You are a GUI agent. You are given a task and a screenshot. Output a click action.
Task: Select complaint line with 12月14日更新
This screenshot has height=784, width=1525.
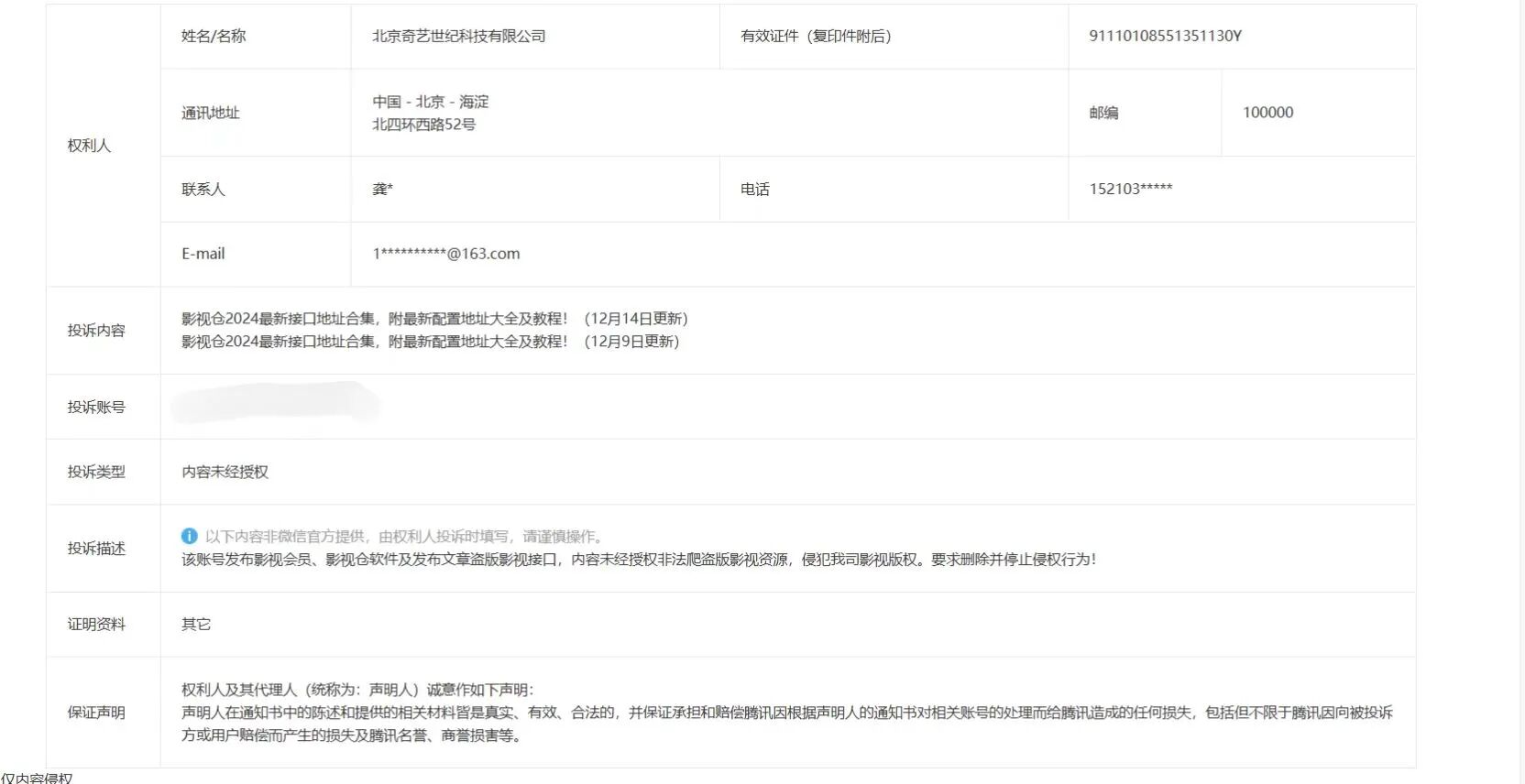coord(435,319)
